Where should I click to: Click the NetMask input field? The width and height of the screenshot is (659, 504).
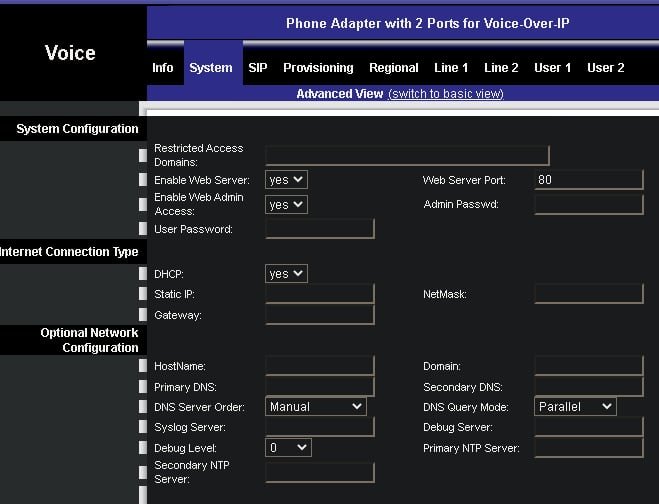pyautogui.click(x=589, y=294)
